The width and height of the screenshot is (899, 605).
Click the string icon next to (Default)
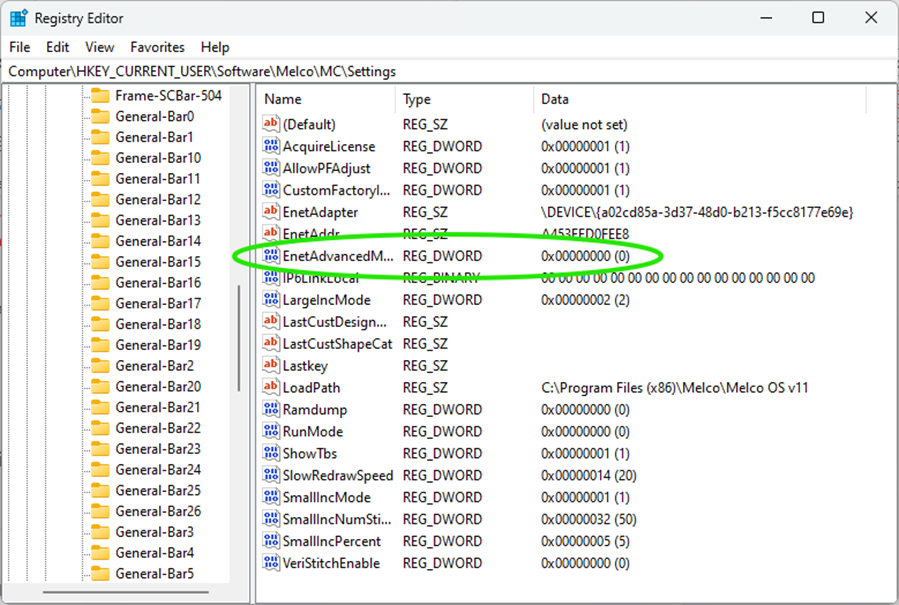click(x=271, y=124)
